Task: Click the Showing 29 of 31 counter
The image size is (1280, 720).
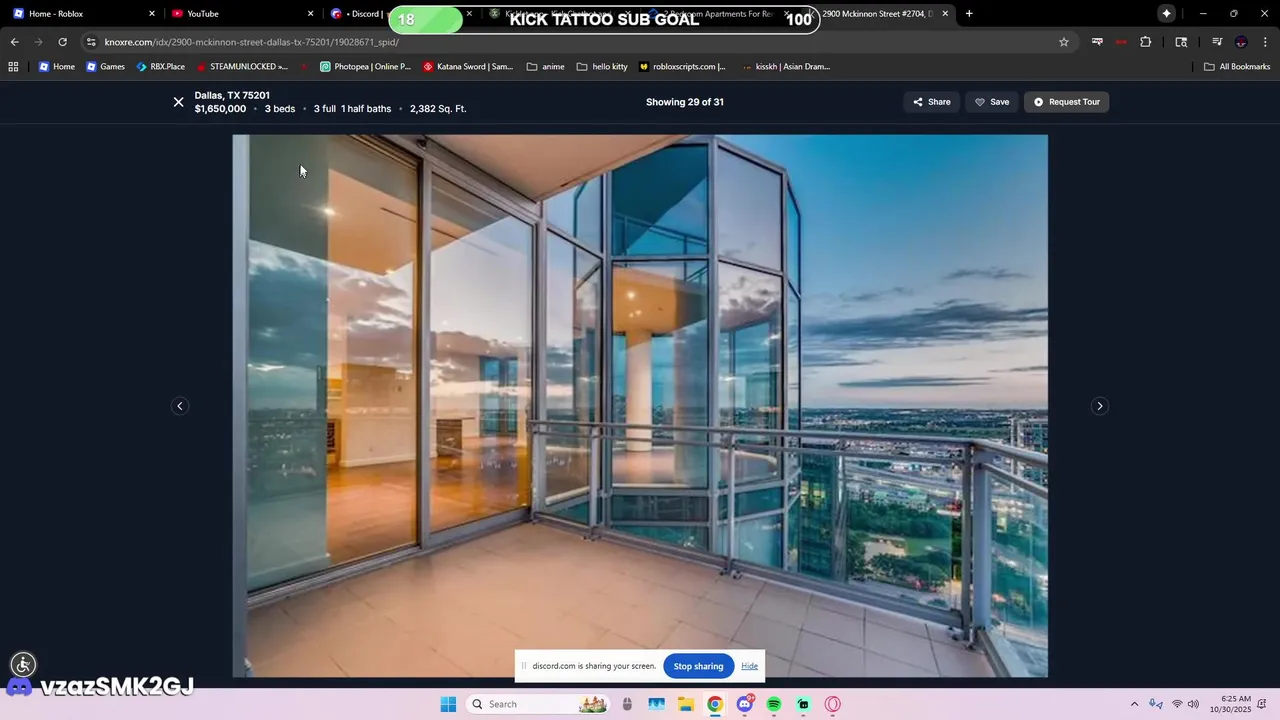Action: (x=684, y=102)
